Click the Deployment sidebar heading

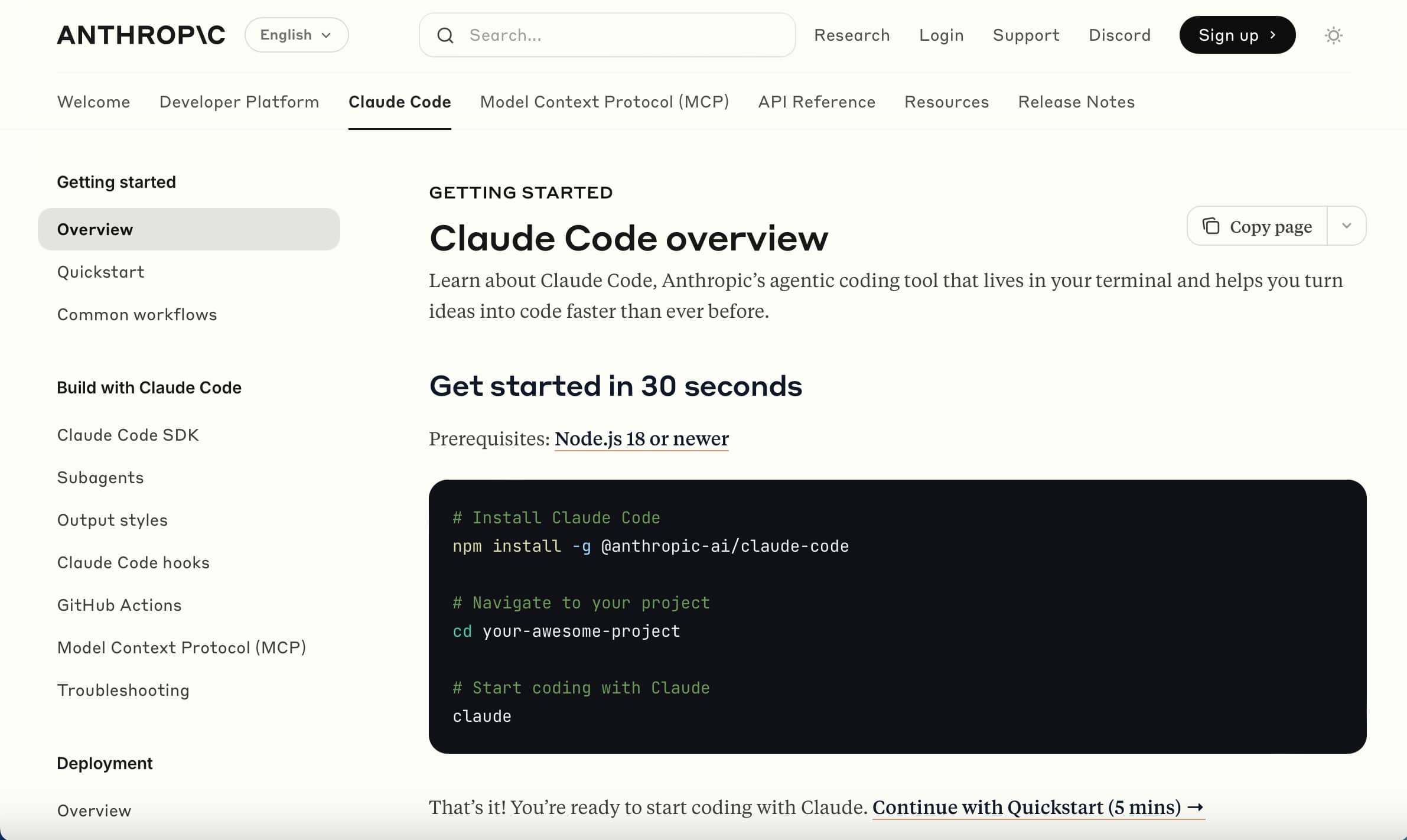click(105, 763)
